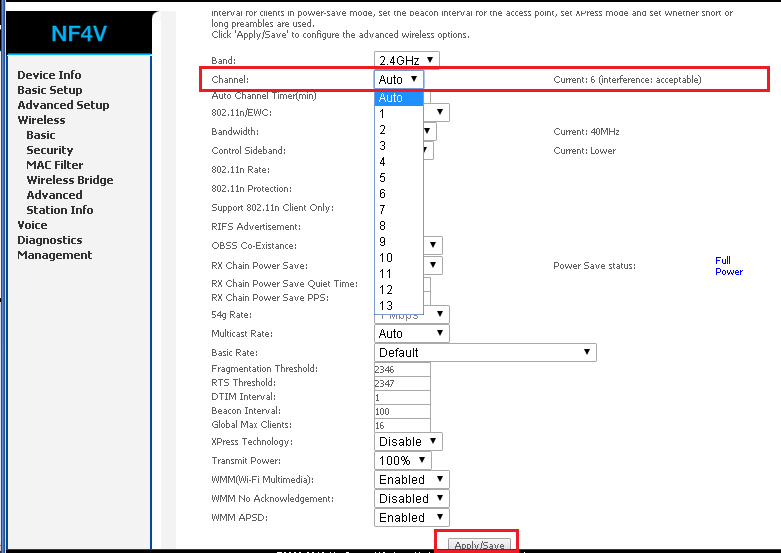Image resolution: width=781 pixels, height=553 pixels.
Task: Choose channel 1 from the list
Action: 398,114
